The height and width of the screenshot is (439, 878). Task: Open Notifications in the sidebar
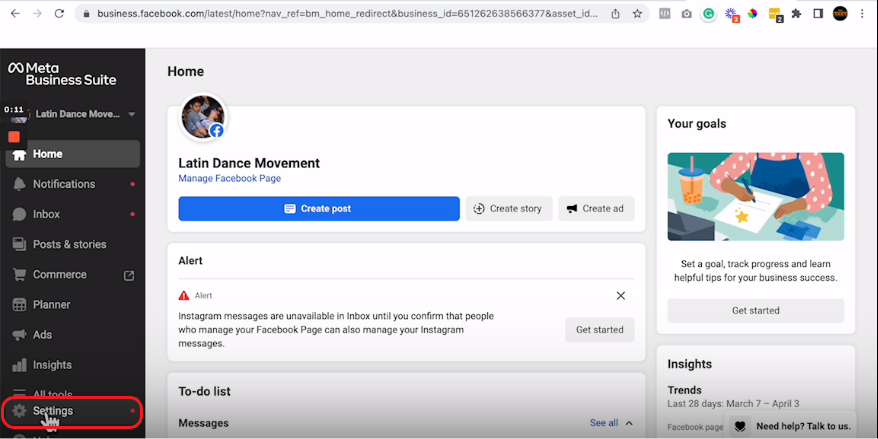click(73, 184)
